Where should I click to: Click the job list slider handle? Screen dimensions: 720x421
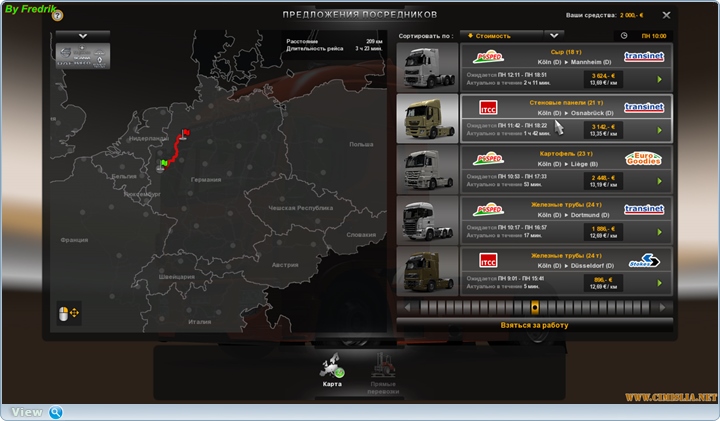pos(535,307)
